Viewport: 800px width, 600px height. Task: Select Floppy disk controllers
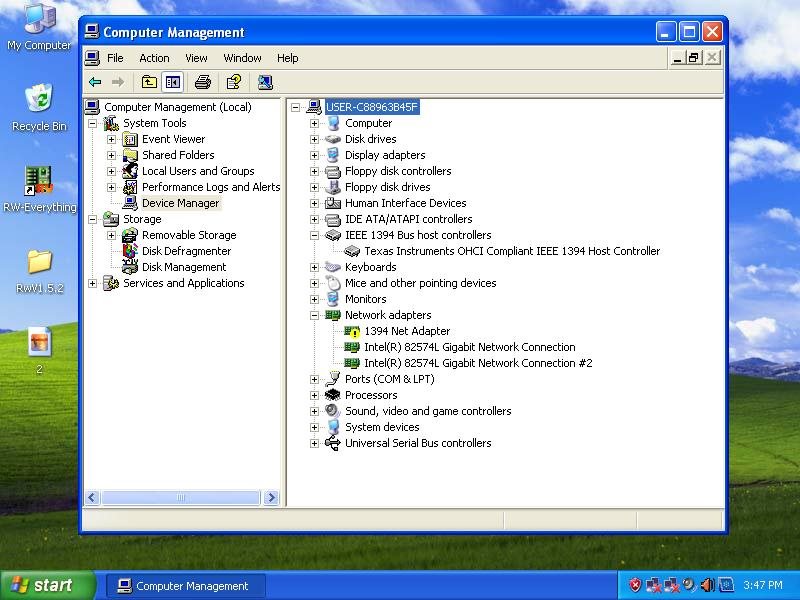[398, 171]
